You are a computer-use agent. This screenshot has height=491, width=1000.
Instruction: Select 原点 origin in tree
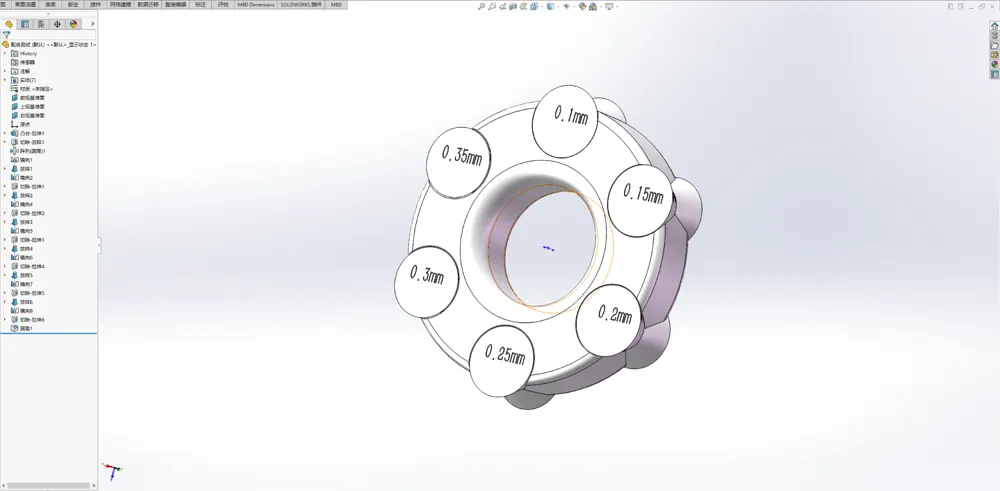click(x=20, y=125)
